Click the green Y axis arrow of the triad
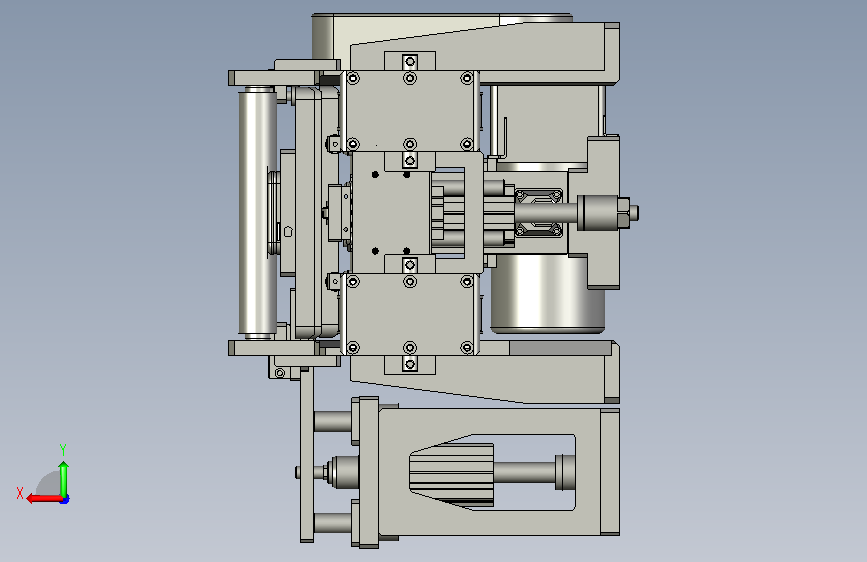Viewport: 867px width, 562px height. [x=64, y=478]
